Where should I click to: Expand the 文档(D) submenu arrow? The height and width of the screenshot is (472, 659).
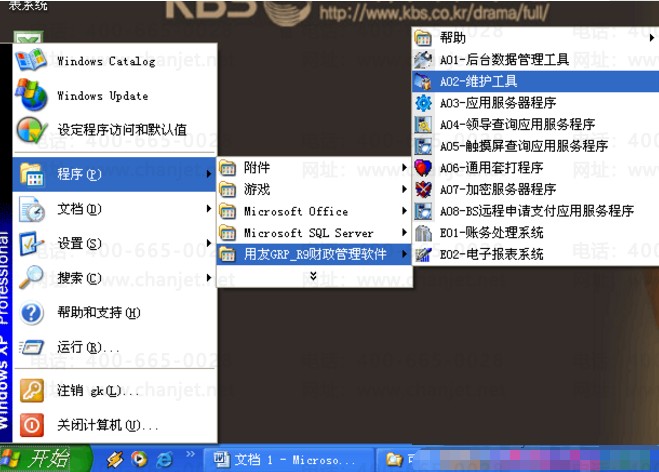pos(209,208)
